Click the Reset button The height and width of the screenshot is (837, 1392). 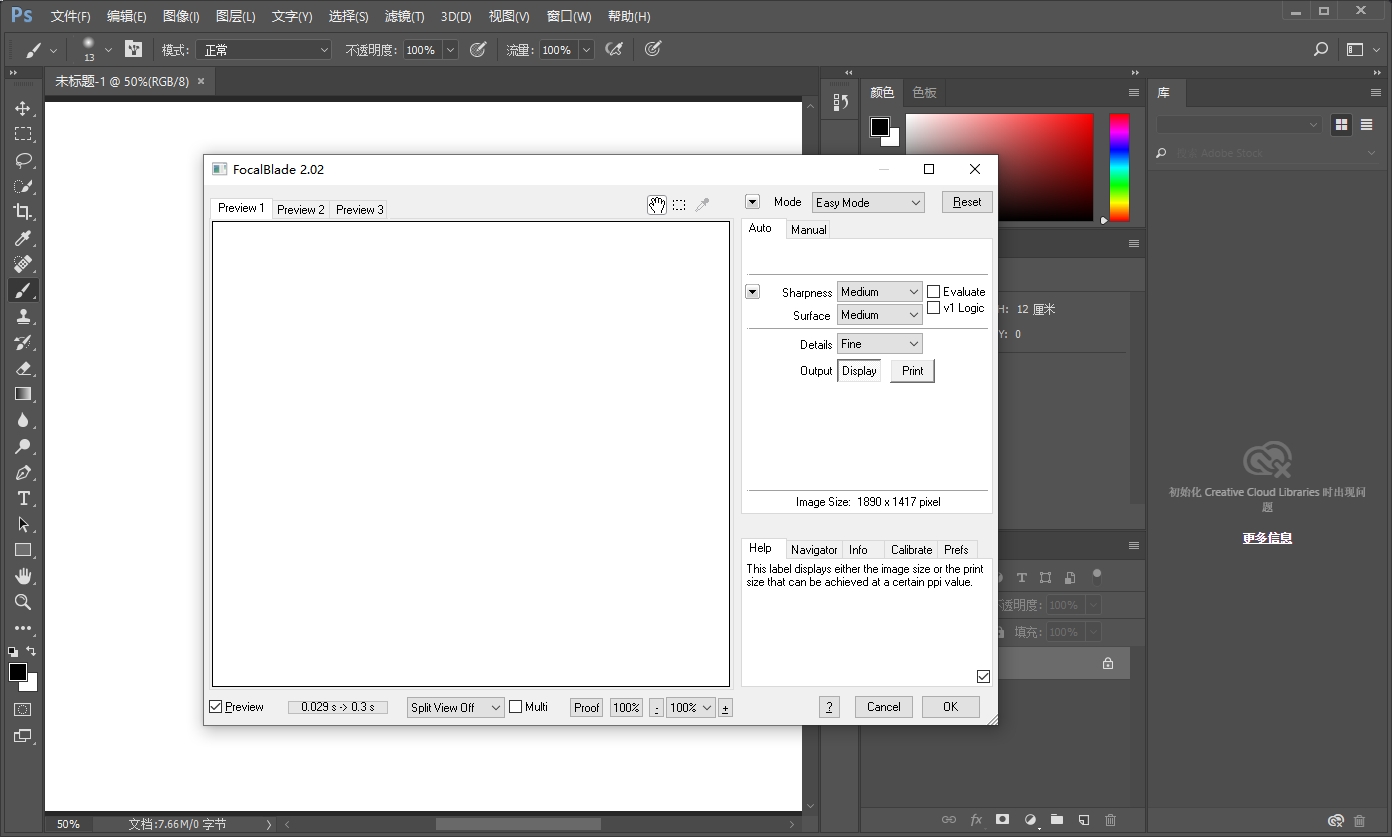click(x=967, y=202)
